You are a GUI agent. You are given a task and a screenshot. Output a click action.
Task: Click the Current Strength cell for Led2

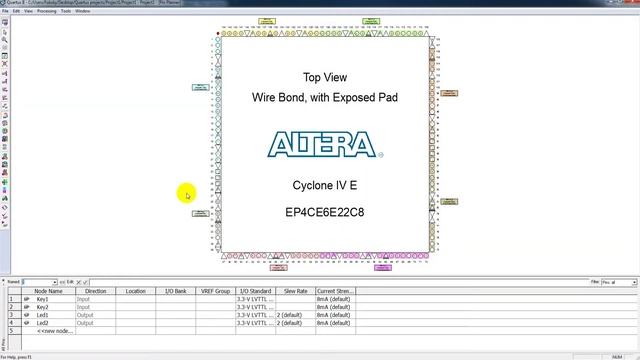[336, 323]
